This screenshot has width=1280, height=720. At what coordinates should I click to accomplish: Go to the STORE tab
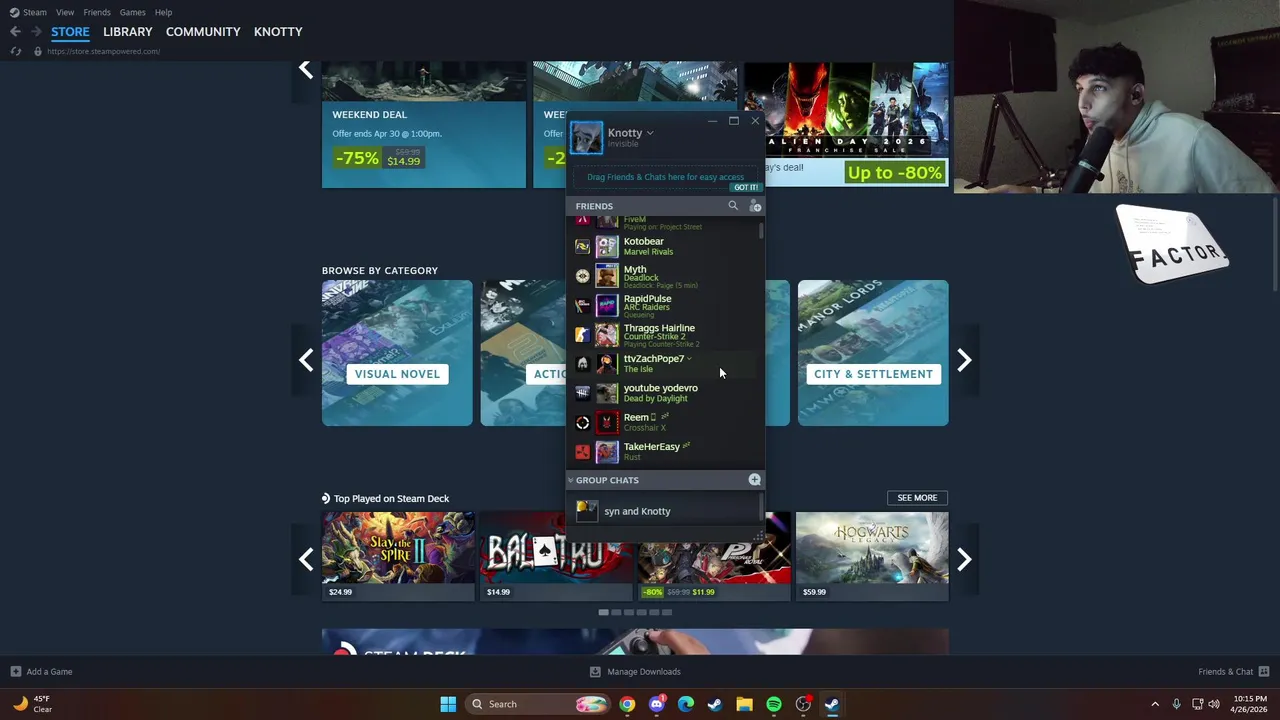pos(70,32)
